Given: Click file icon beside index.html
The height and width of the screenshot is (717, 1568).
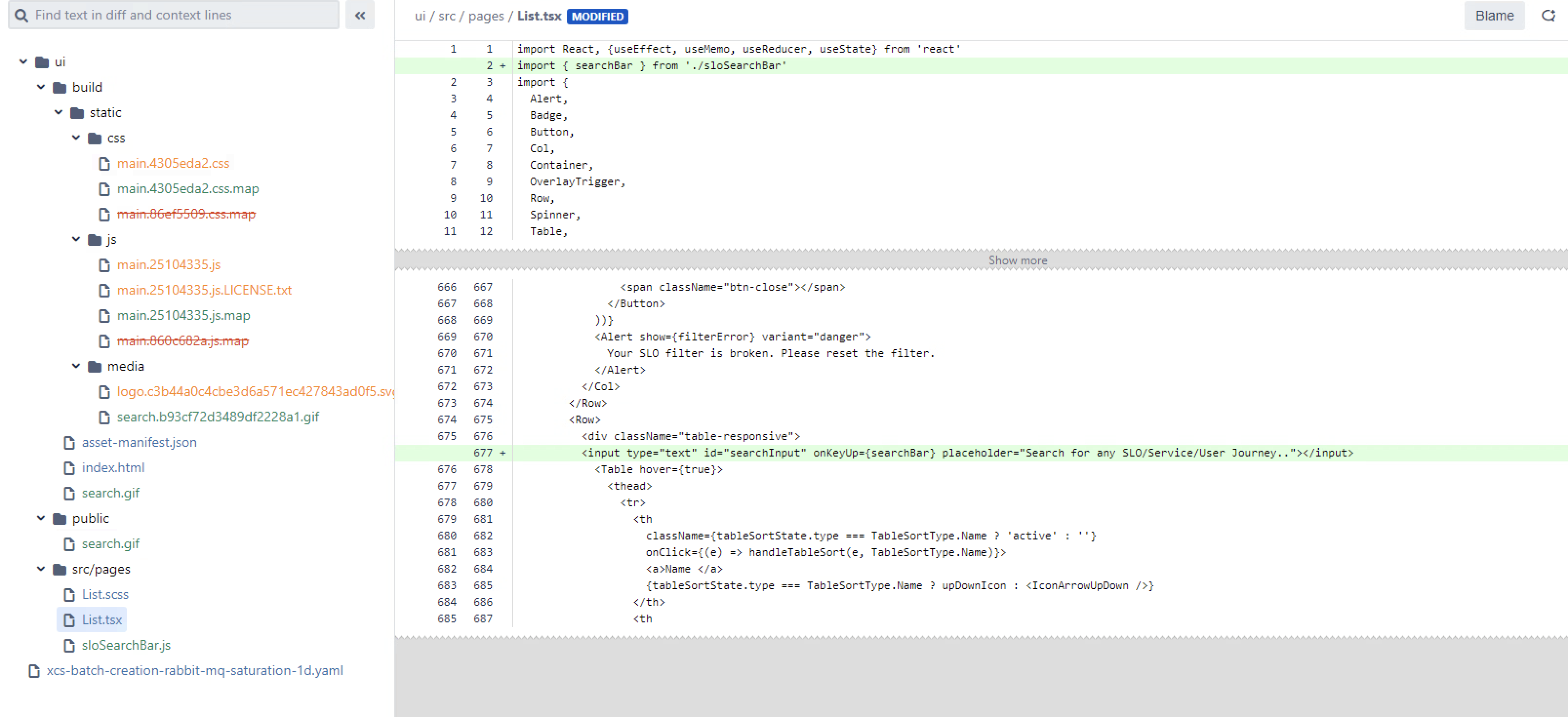Looking at the screenshot, I should pyautogui.click(x=69, y=468).
